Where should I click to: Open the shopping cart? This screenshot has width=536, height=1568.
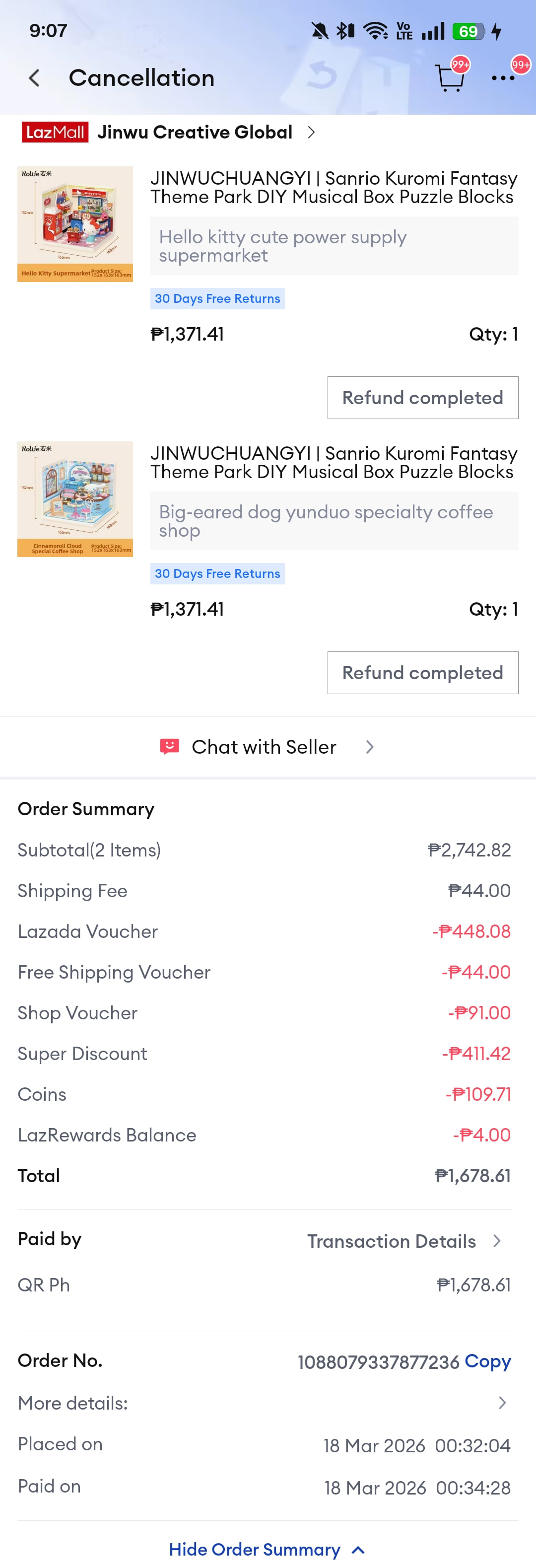point(450,78)
